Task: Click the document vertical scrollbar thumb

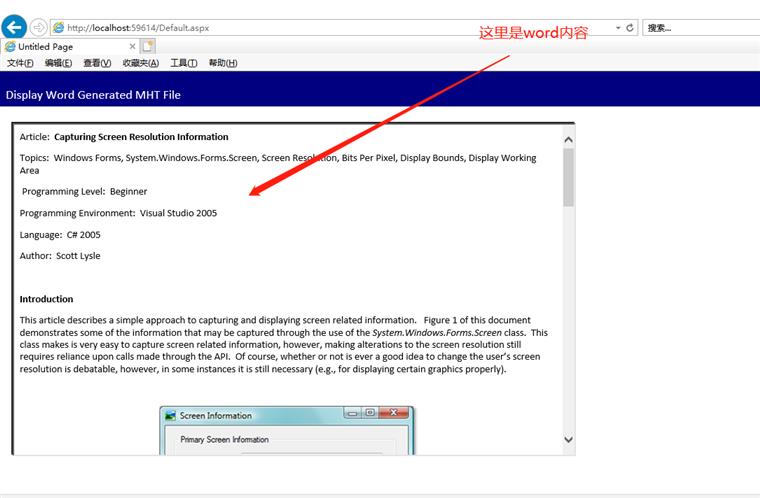Action: coord(569,177)
